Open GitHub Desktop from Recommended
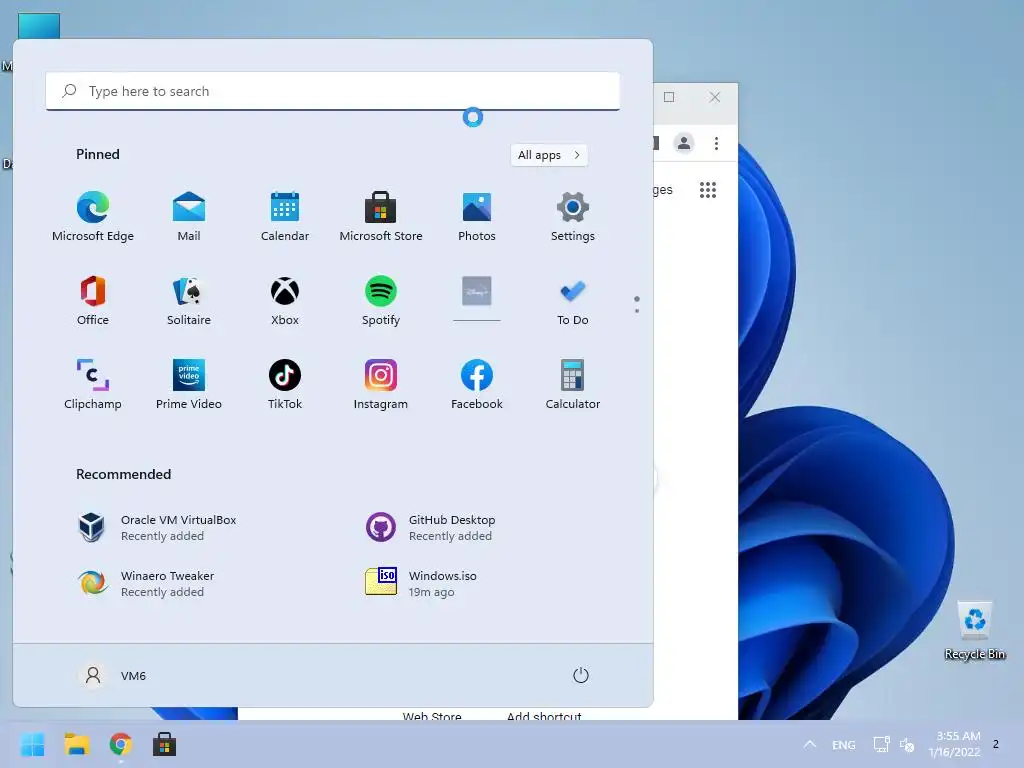Screen dimensions: 1024x768 (430, 527)
